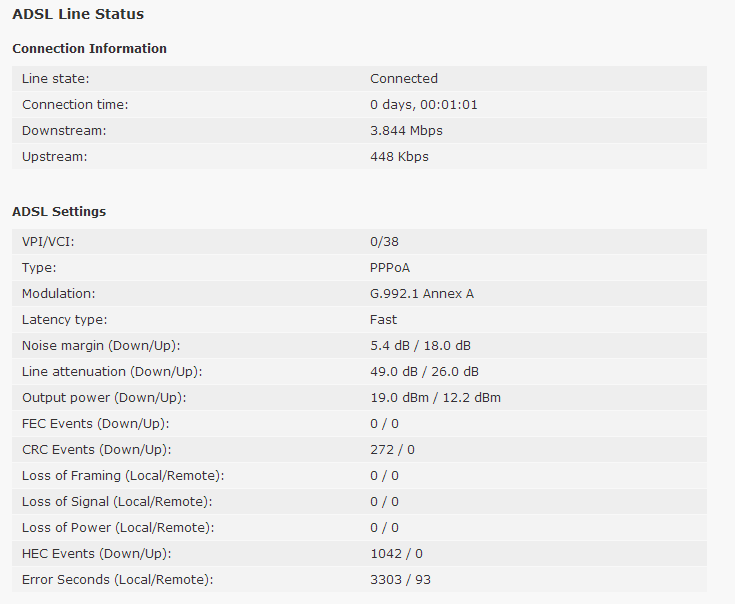
Task: Click the ADSL Settings section title
Action: (59, 212)
